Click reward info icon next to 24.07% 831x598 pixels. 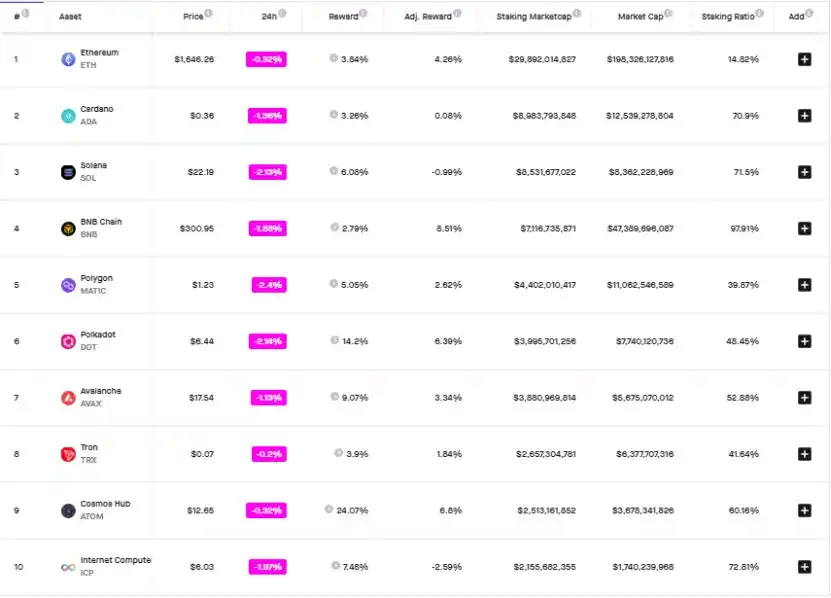(x=329, y=509)
